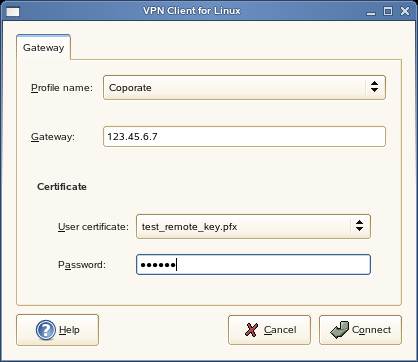Click the Profile name label
Screen dimensions: 418x362
(x=62, y=88)
